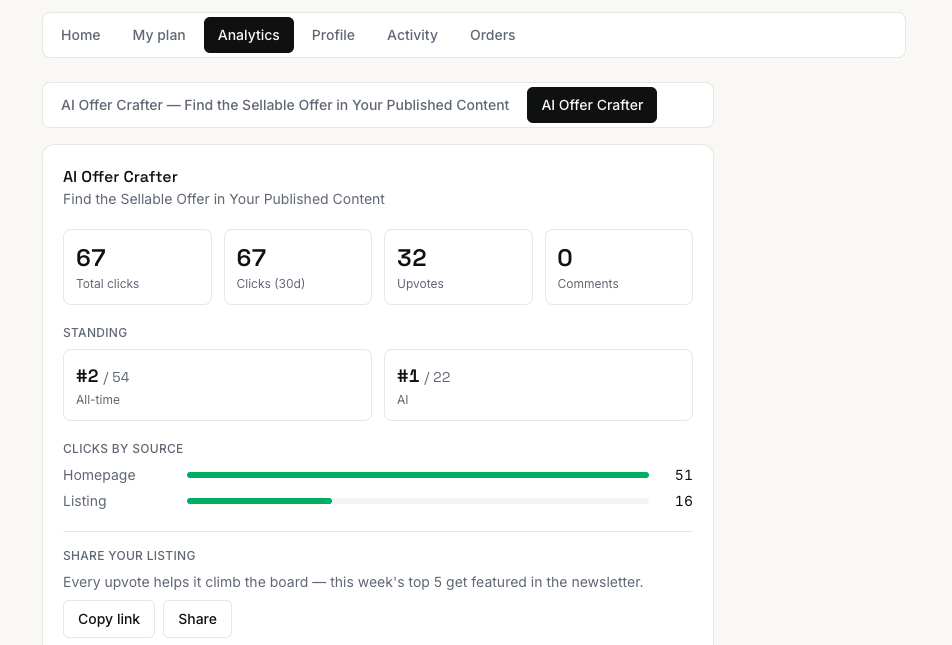The width and height of the screenshot is (952, 645).
Task: Select the Analytics tab
Action: tap(249, 35)
